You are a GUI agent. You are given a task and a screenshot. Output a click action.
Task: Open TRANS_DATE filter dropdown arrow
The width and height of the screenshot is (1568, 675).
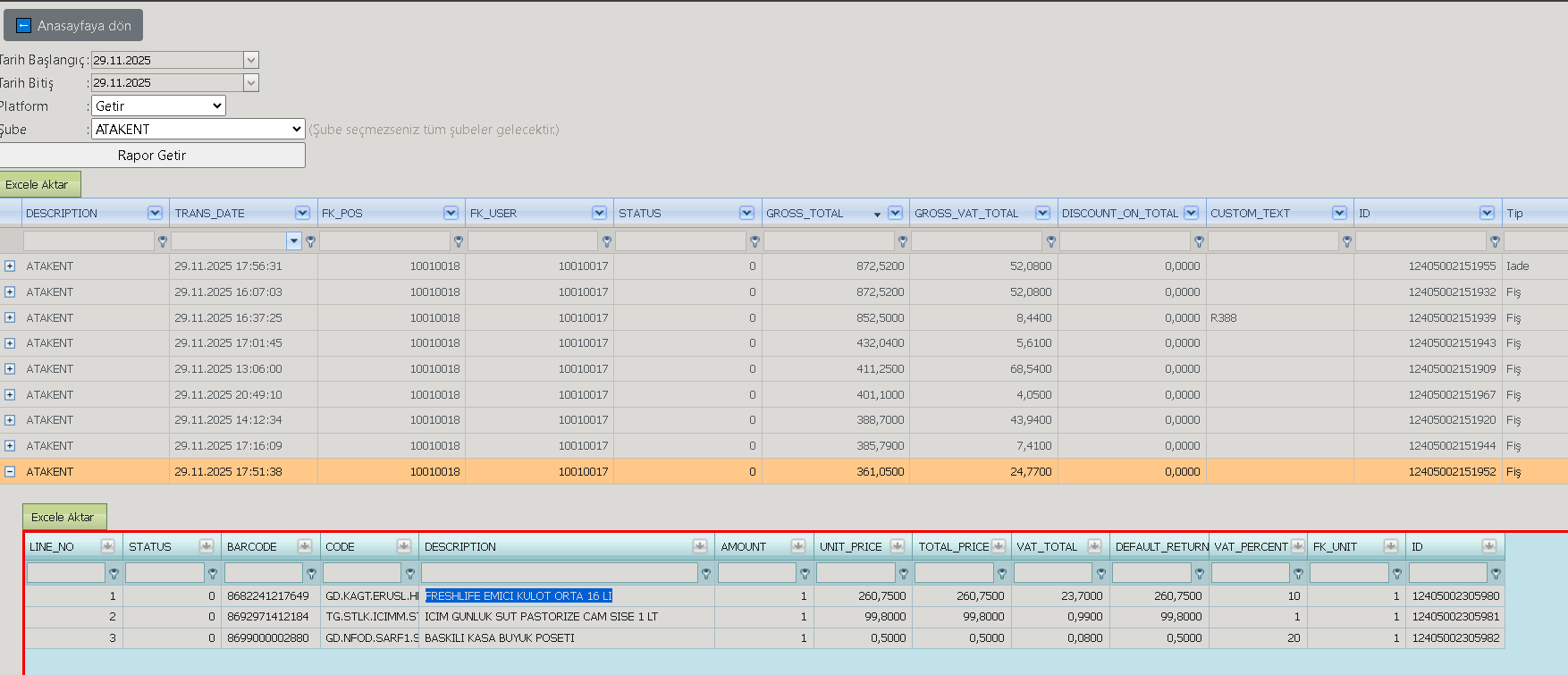point(294,240)
